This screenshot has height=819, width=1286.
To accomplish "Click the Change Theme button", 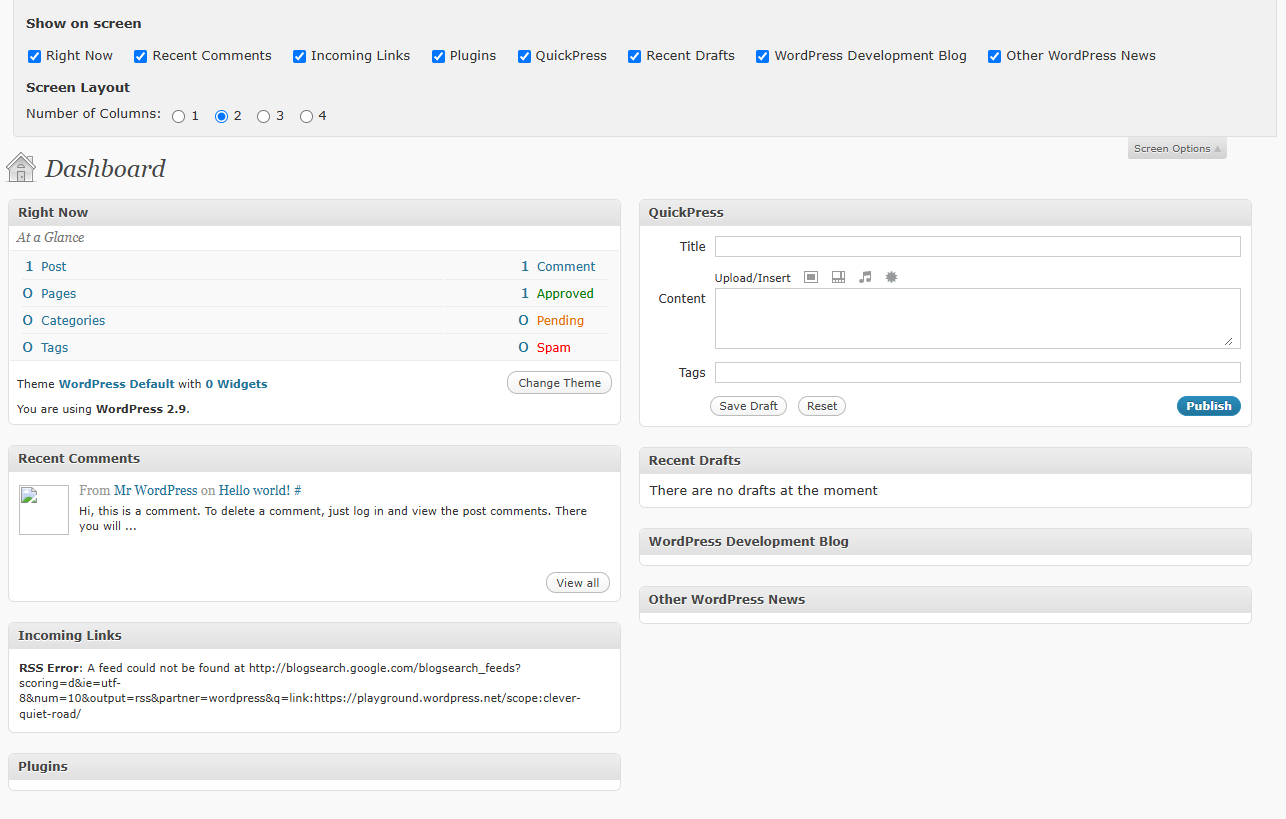I will [x=559, y=383].
